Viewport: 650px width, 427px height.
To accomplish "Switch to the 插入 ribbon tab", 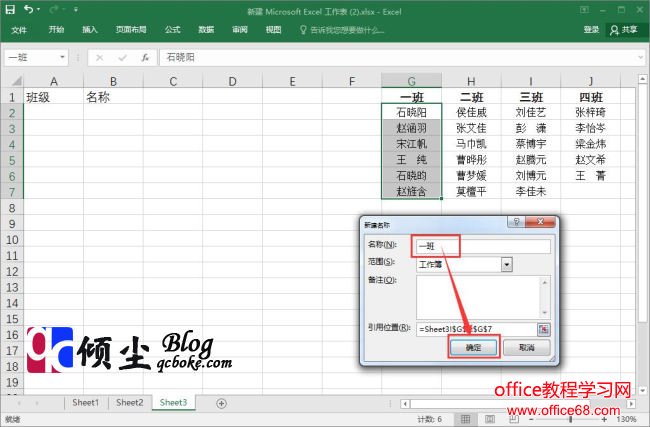I will click(90, 30).
